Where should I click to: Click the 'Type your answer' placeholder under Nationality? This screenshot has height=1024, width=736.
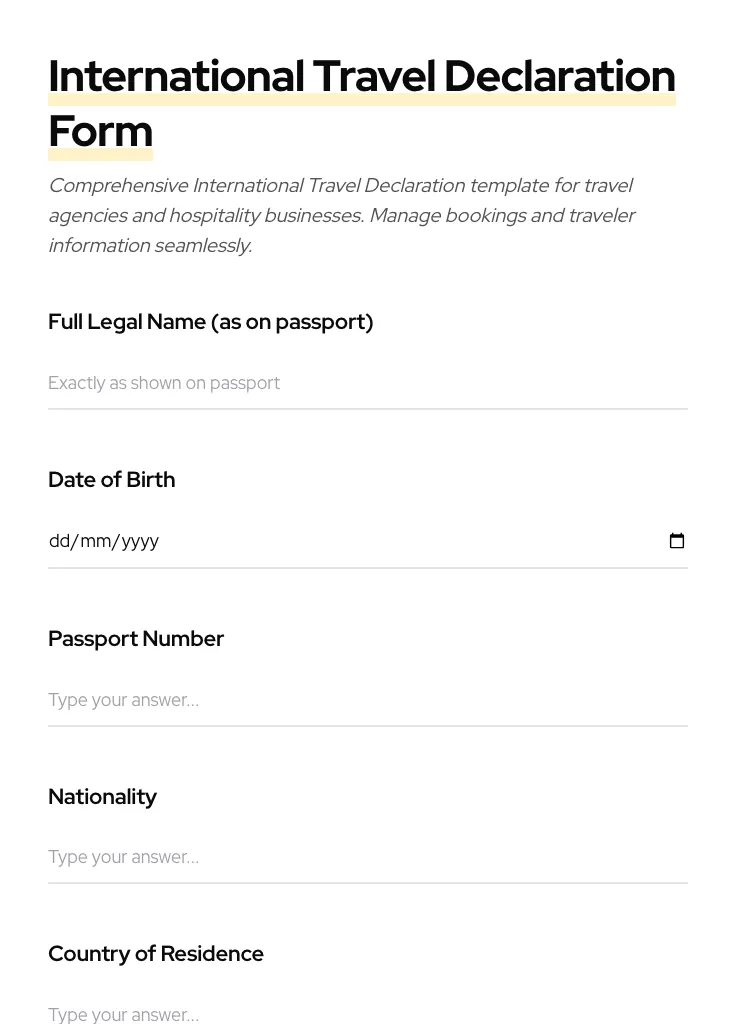coord(123,857)
